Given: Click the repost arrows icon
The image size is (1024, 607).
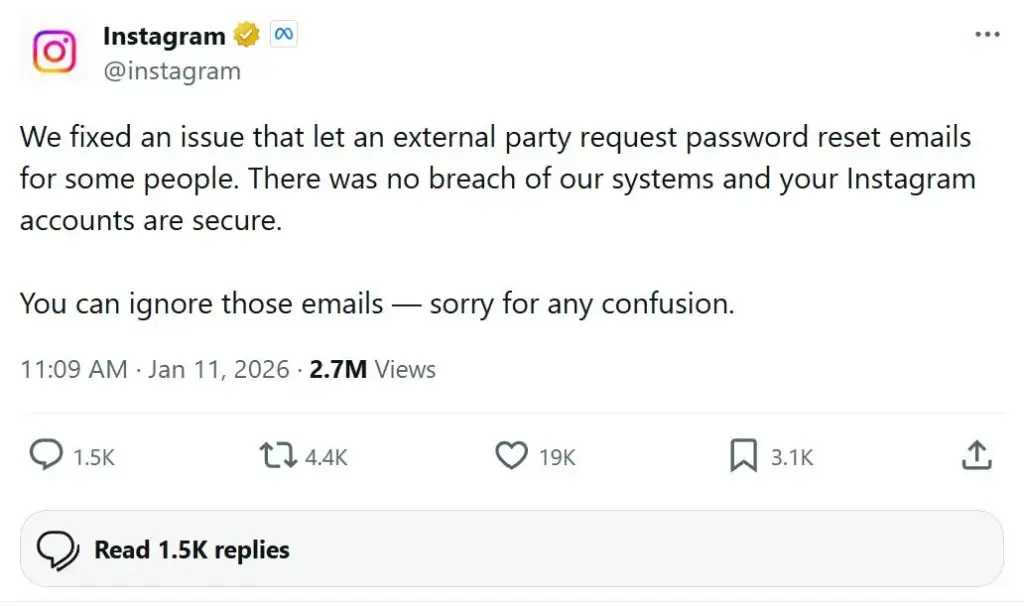Looking at the screenshot, I should 277,457.
